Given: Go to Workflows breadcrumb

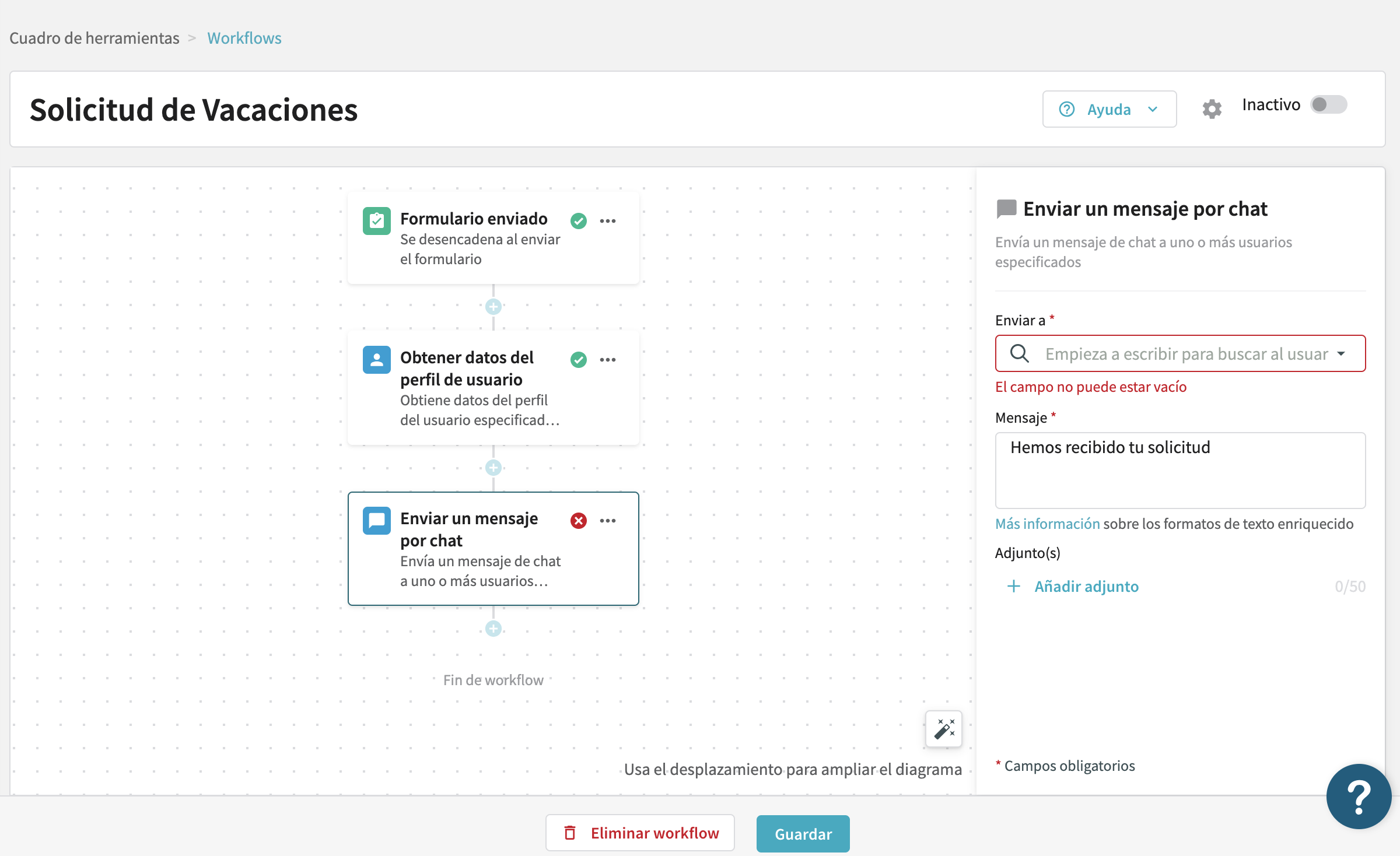Looking at the screenshot, I should point(244,38).
